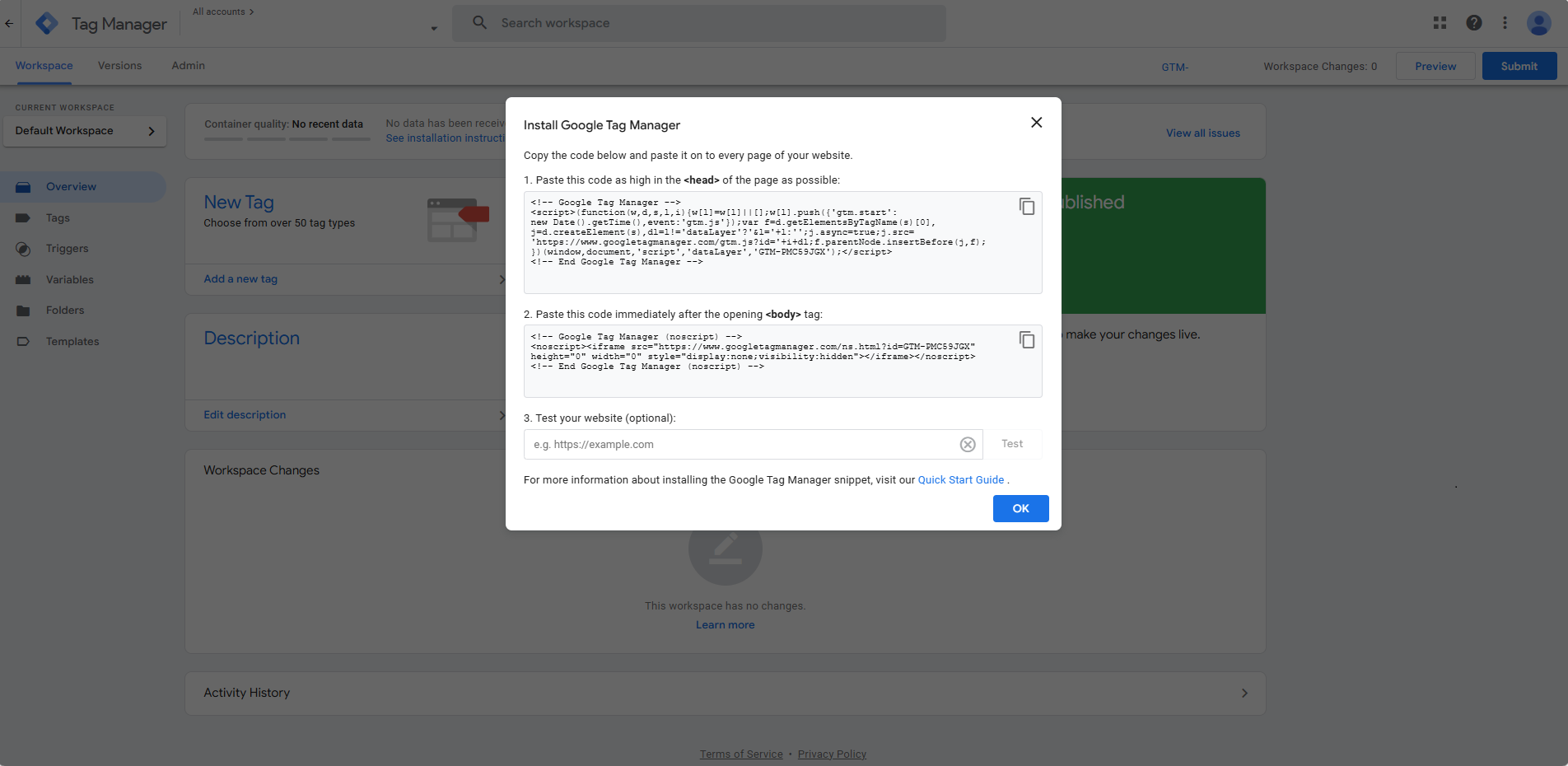This screenshot has width=1568, height=766.
Task: Select Overview in the sidebar
Action: (x=83, y=187)
